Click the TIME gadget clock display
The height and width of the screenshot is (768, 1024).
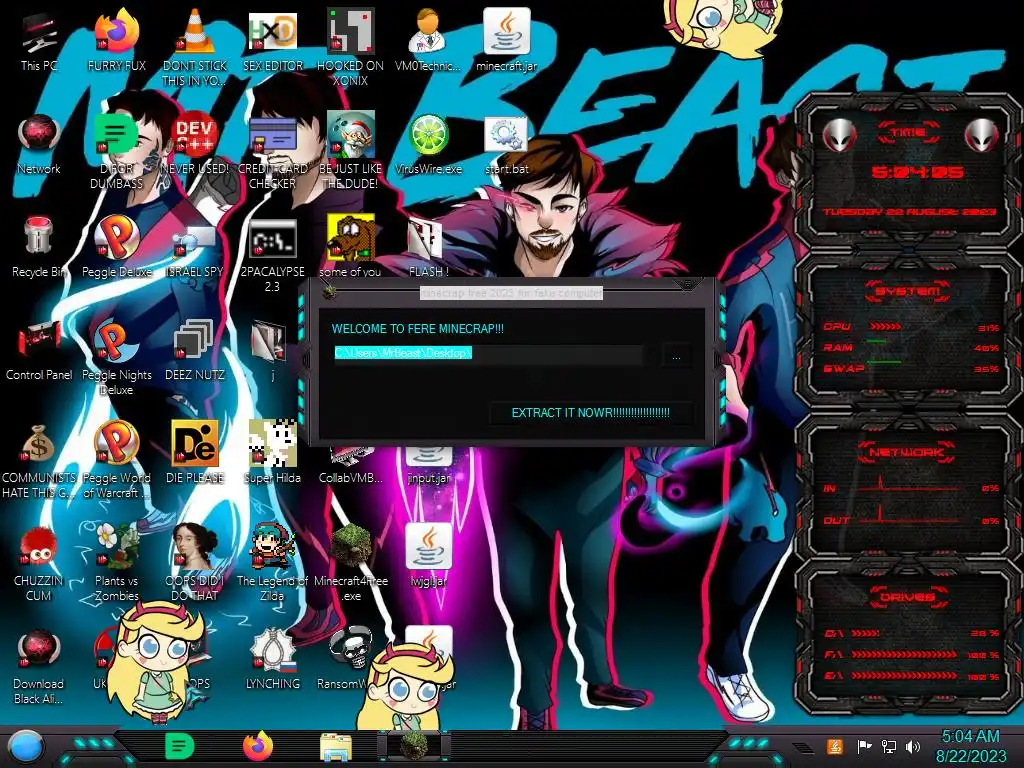(x=917, y=172)
